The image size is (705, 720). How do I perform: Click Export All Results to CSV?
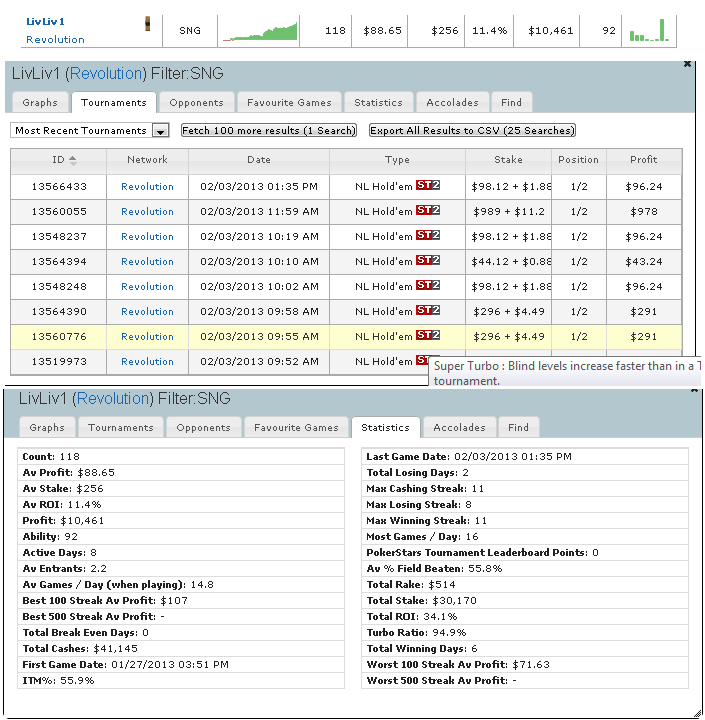click(472, 130)
